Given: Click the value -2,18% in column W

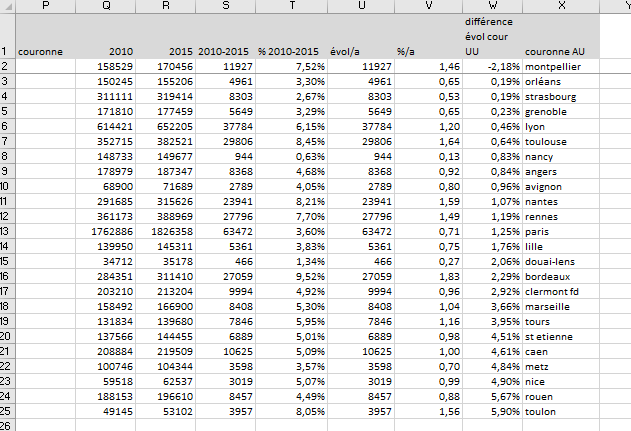Looking at the screenshot, I should [x=493, y=66].
